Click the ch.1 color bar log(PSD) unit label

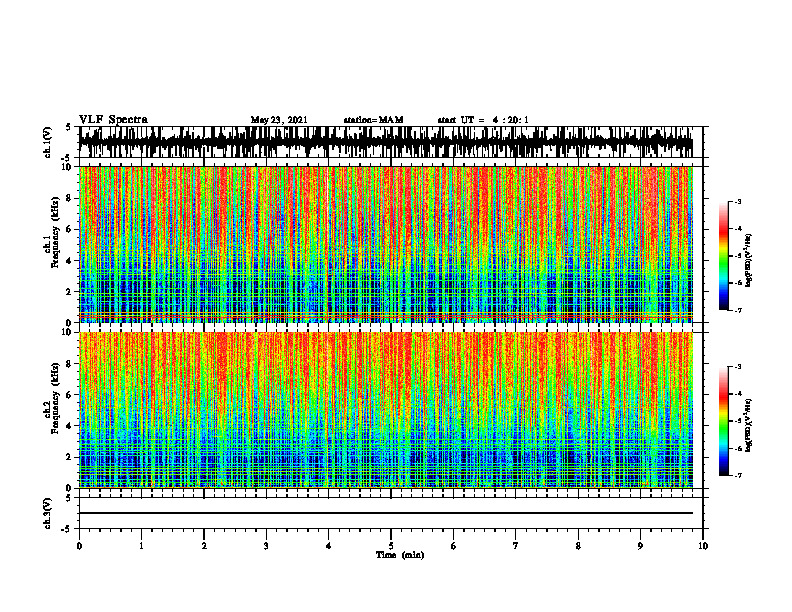coord(749,261)
